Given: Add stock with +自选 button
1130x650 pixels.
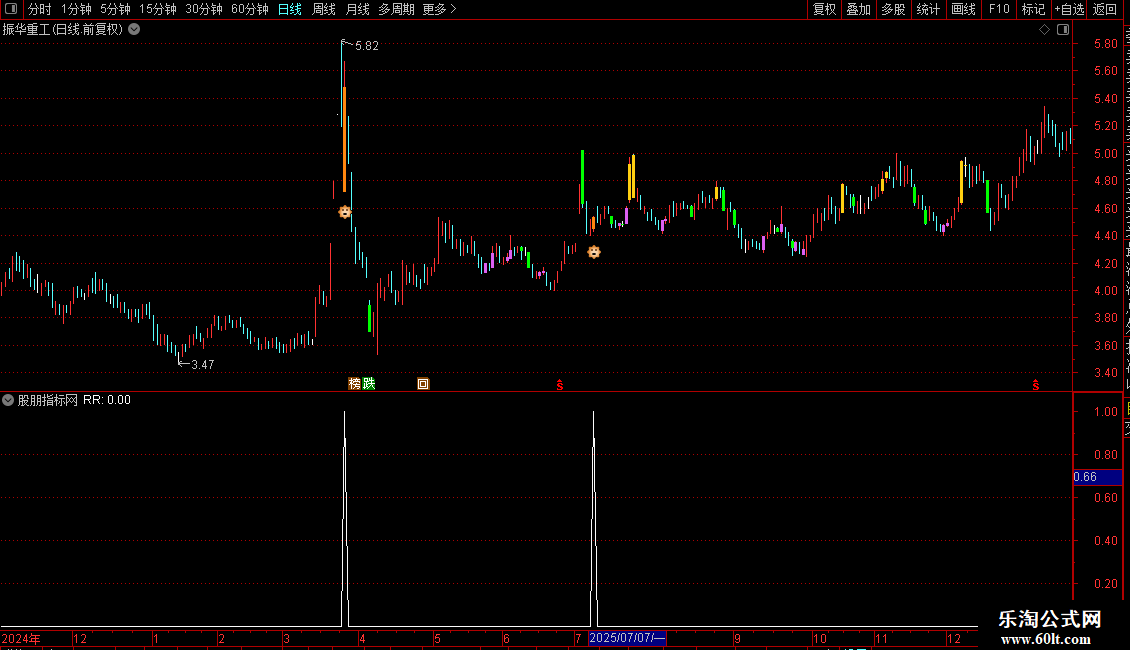Looking at the screenshot, I should tap(1069, 9).
